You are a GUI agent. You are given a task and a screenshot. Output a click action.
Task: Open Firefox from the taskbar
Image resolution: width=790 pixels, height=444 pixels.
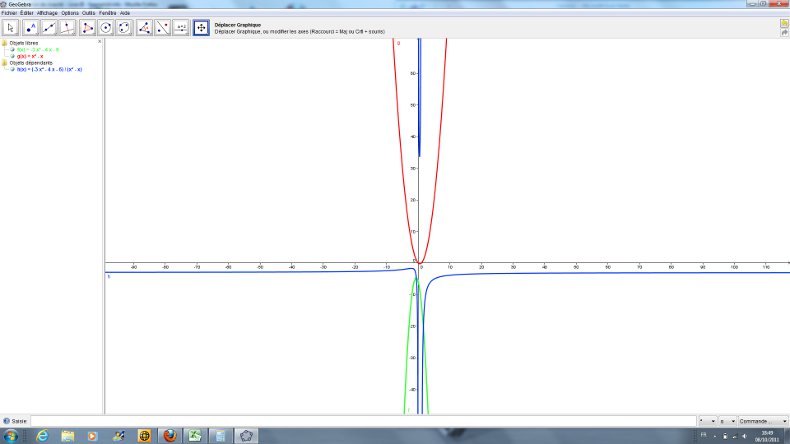pos(168,436)
